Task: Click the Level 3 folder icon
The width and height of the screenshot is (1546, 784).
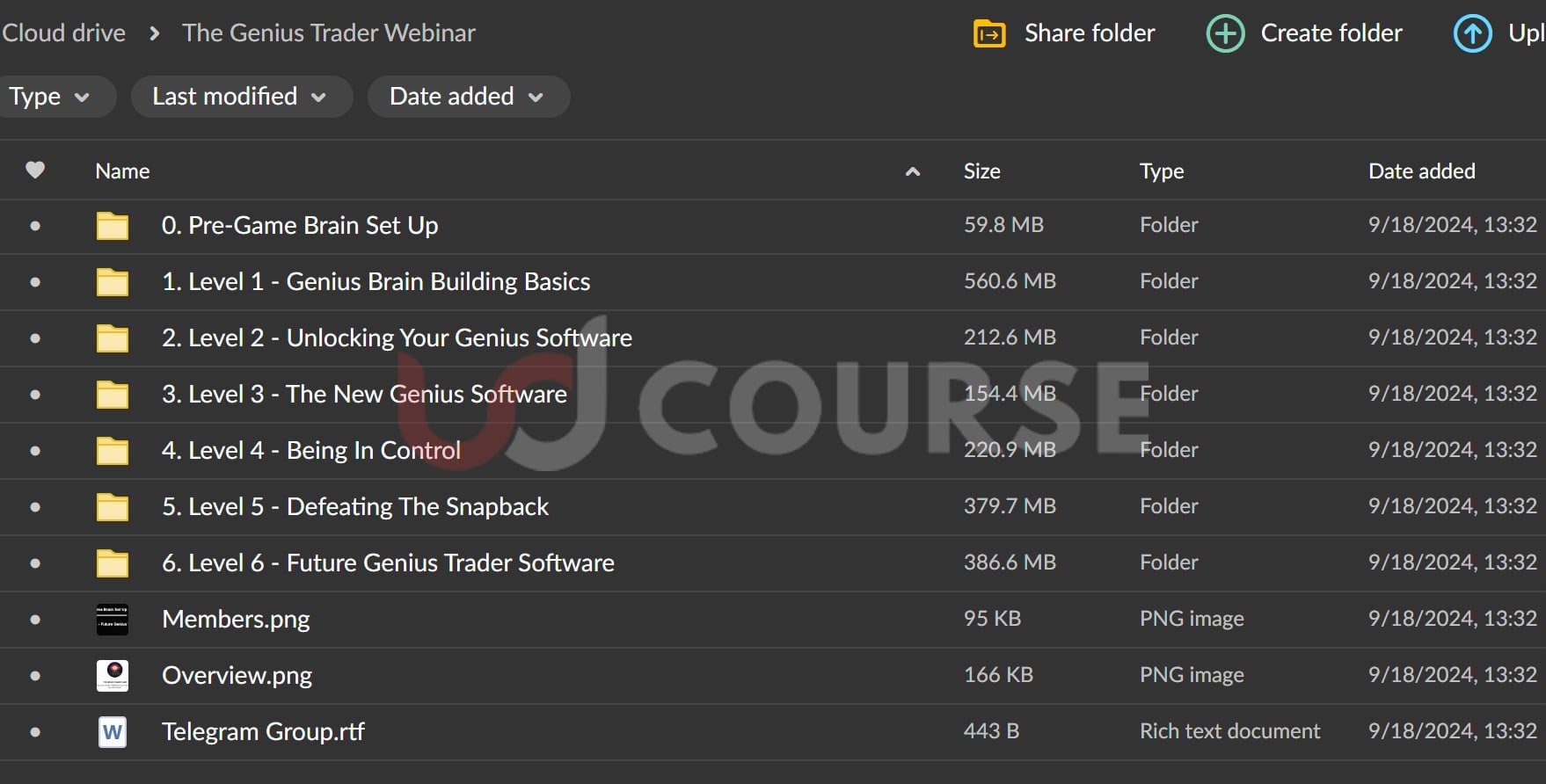Action: [113, 395]
